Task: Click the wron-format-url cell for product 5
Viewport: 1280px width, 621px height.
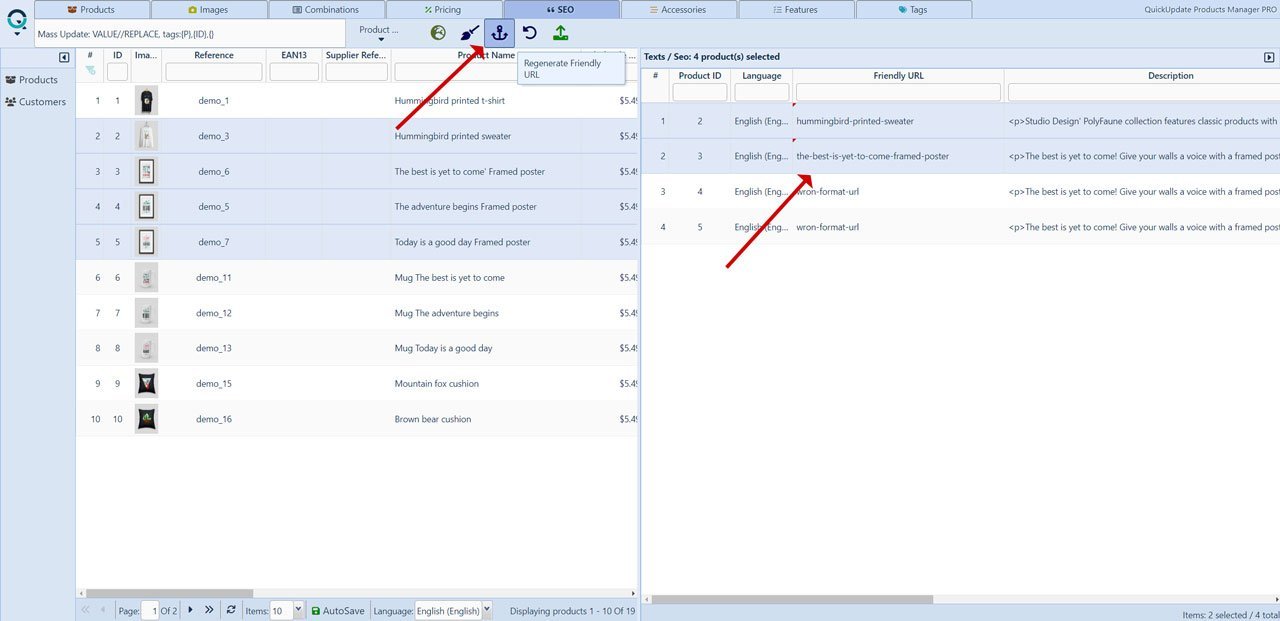Action: (898, 227)
